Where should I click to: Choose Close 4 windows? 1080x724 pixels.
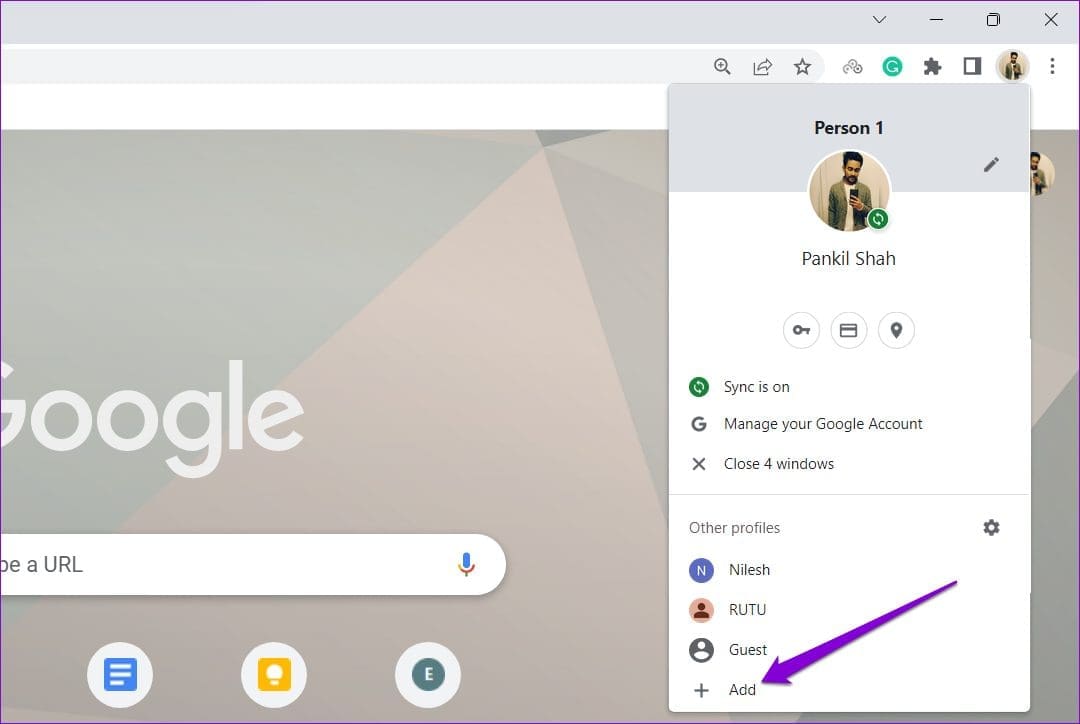pyautogui.click(x=779, y=463)
